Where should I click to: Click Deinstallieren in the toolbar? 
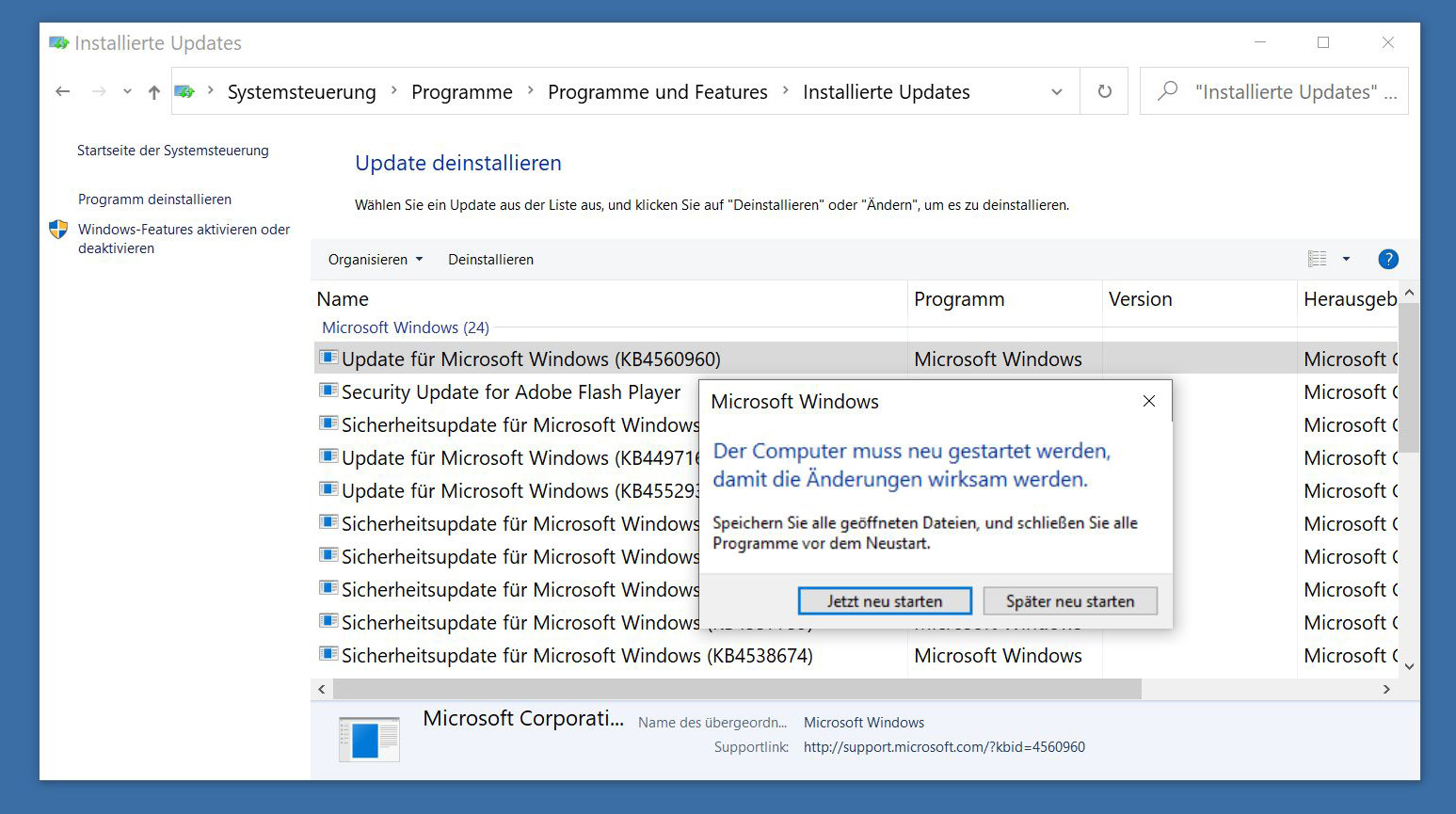tap(490, 260)
